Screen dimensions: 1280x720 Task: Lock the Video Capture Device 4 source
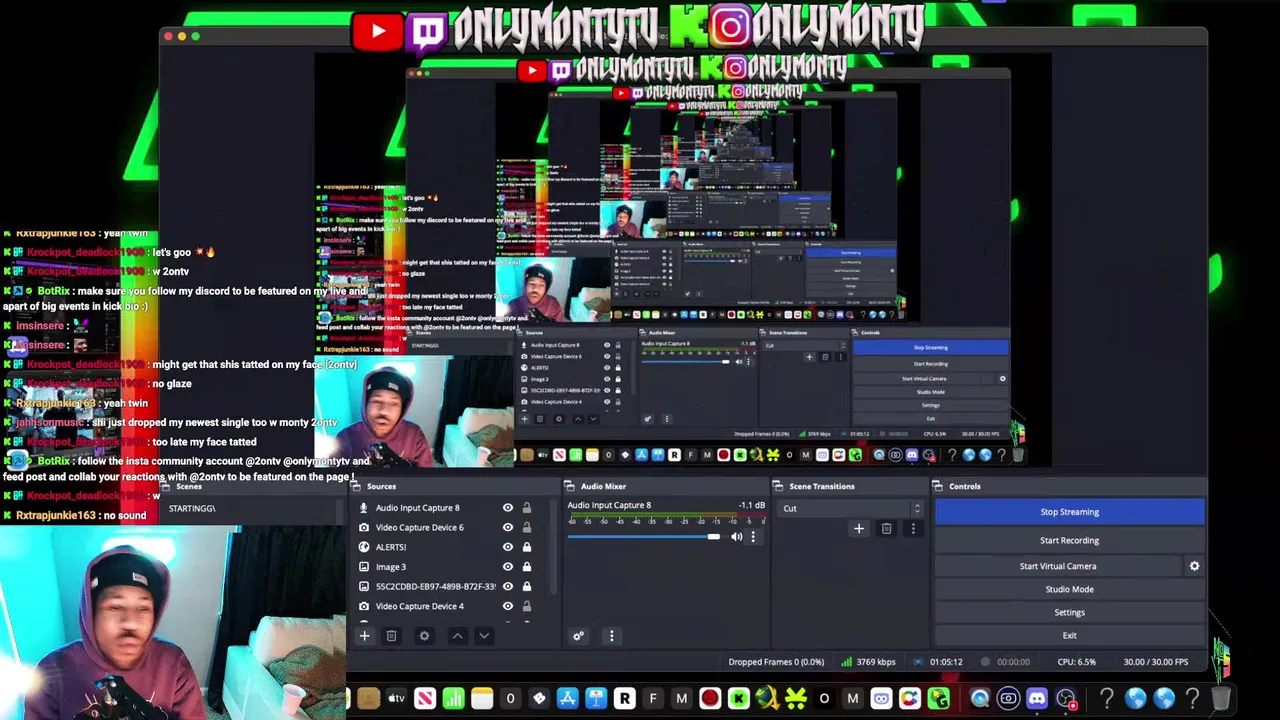point(527,606)
